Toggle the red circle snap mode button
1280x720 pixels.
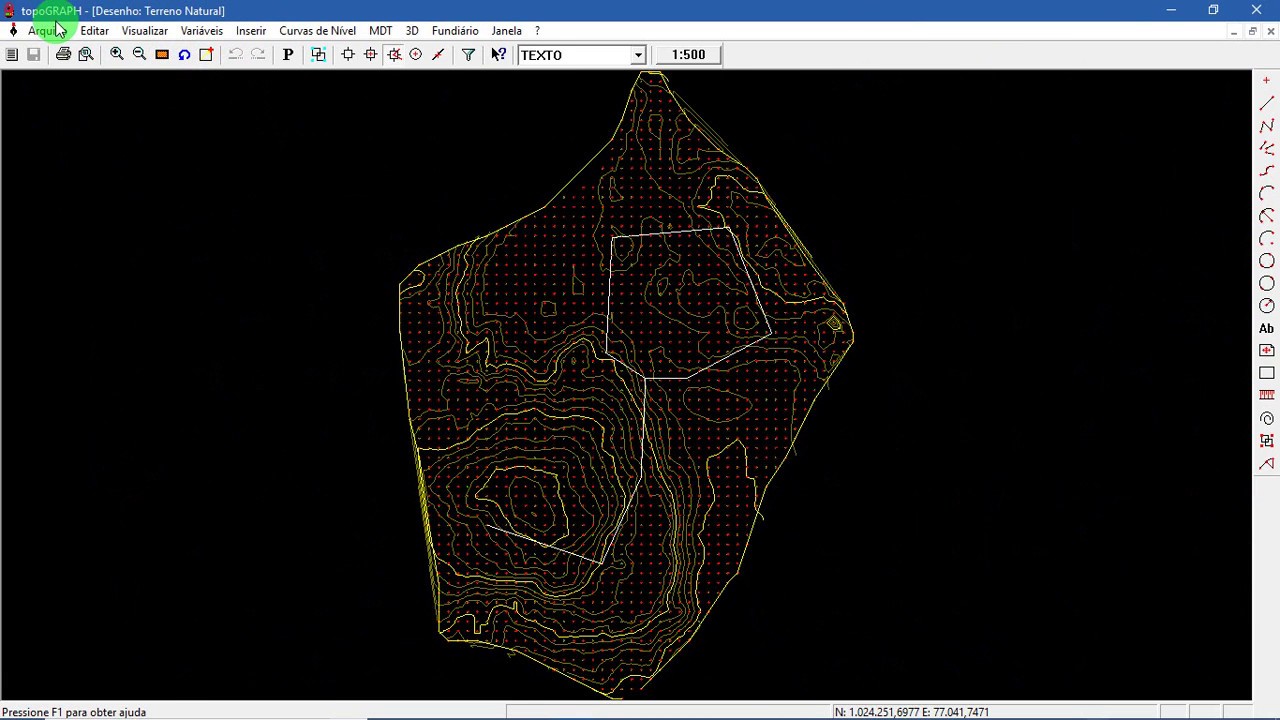(x=416, y=55)
